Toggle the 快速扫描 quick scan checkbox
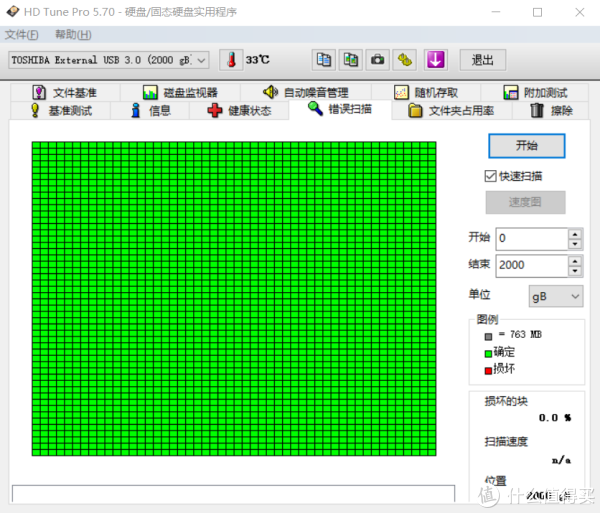 pos(490,176)
